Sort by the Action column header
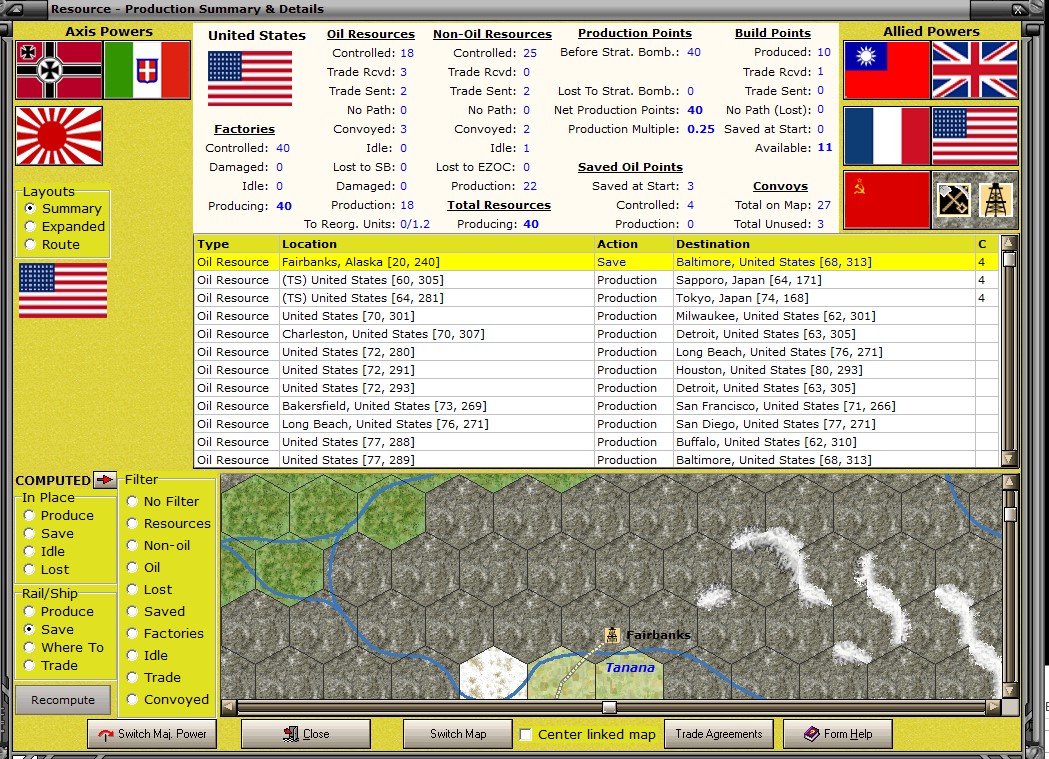 [634, 244]
